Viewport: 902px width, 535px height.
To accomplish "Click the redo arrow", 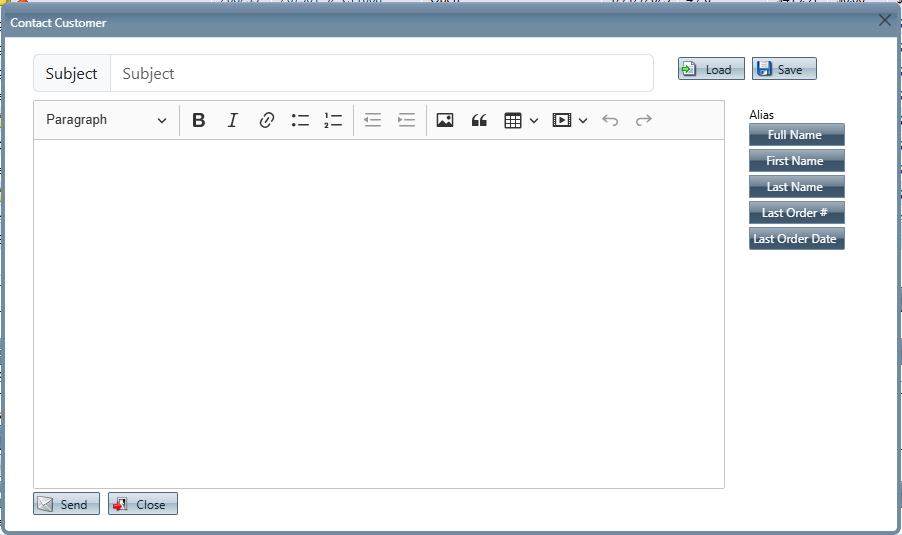I will [x=644, y=120].
